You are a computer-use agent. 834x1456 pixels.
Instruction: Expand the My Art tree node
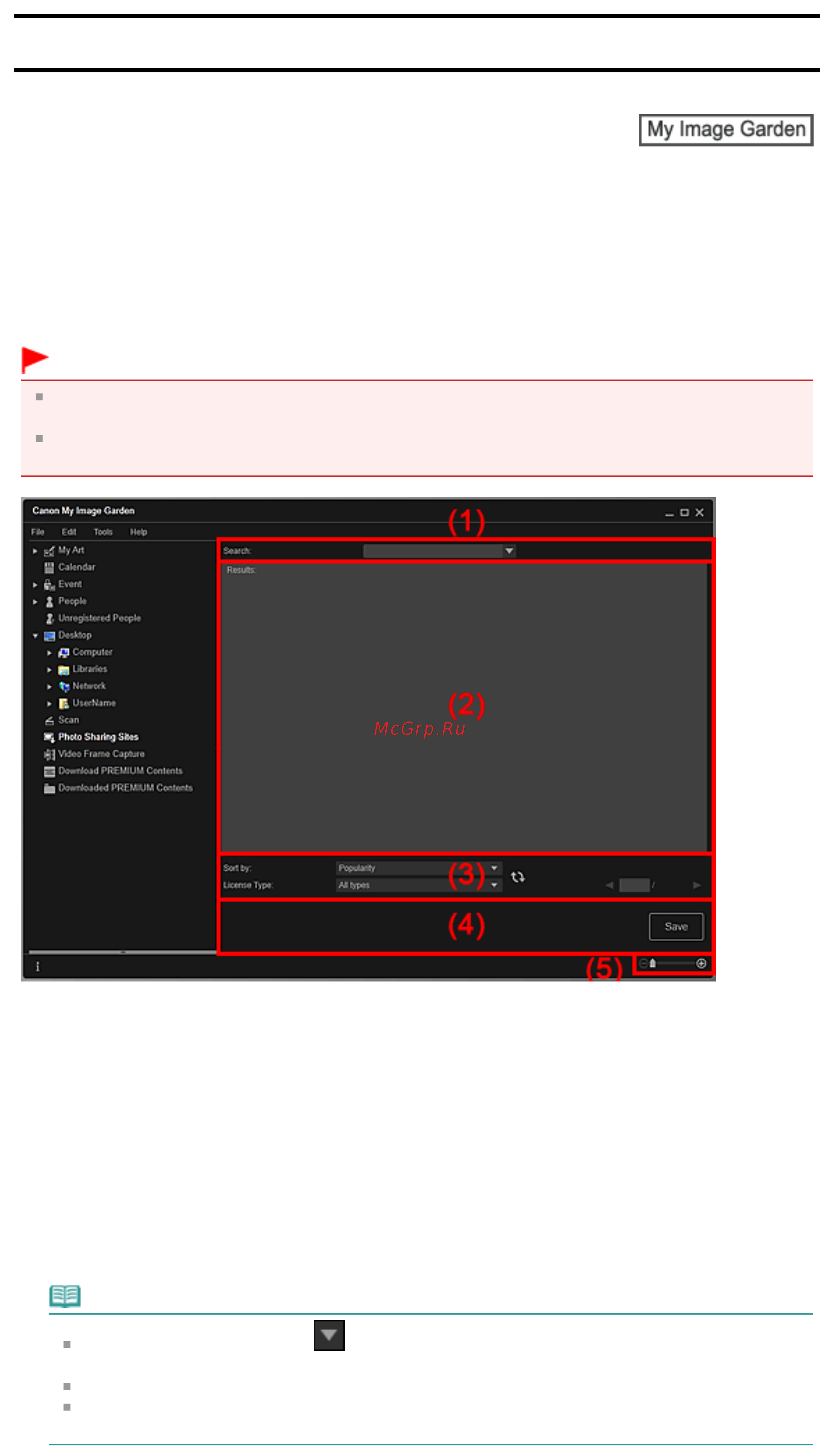35,551
